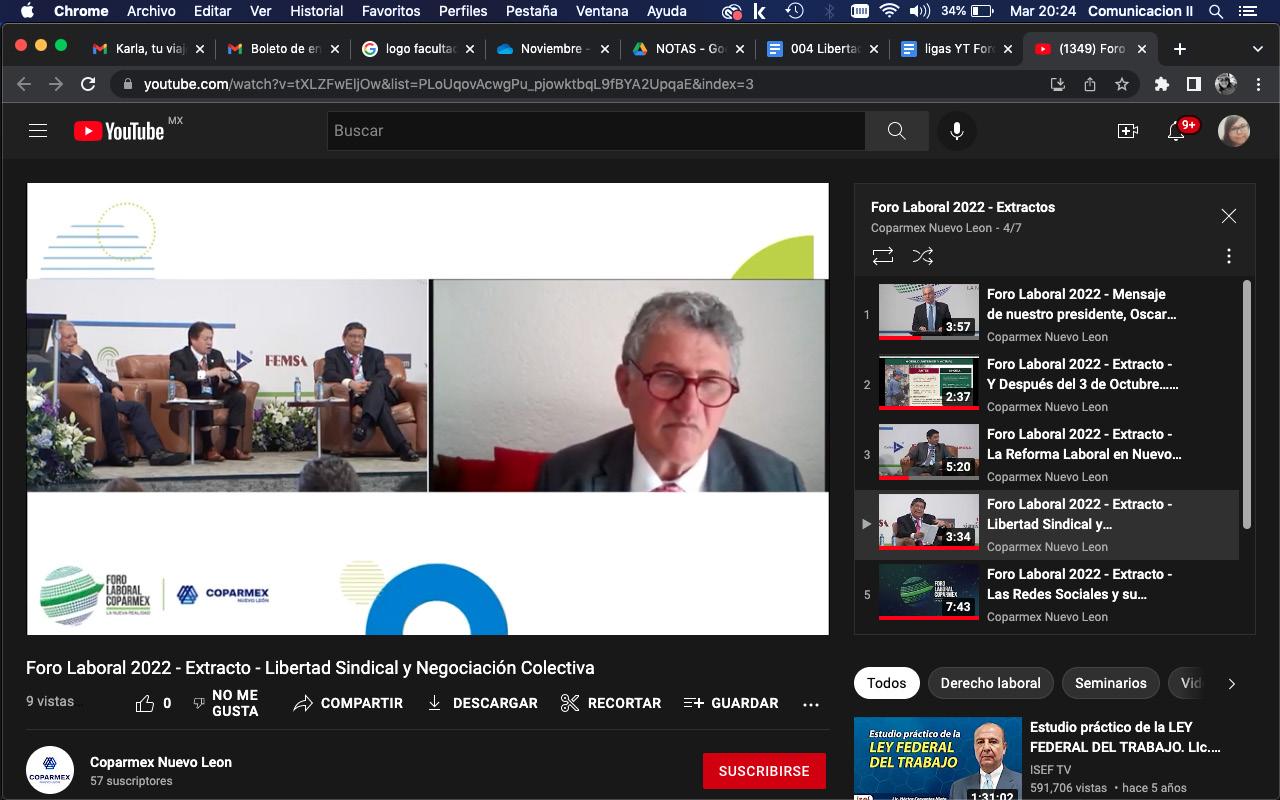This screenshot has width=1280, height=800.
Task: Open the Favoritos menu in the menu bar
Action: coord(391,11)
